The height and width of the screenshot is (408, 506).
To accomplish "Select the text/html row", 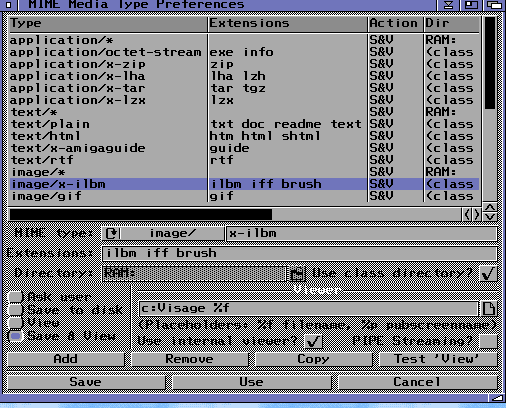I will pyautogui.click(x=244, y=136).
